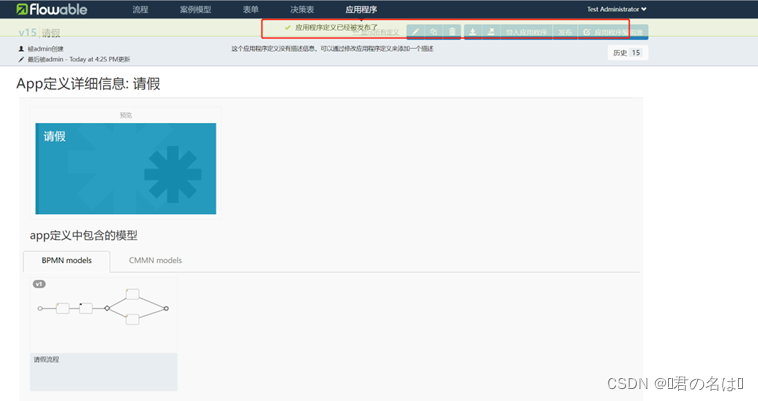Click the app definition description hint text
This screenshot has width=758, height=401.
click(x=332, y=49)
